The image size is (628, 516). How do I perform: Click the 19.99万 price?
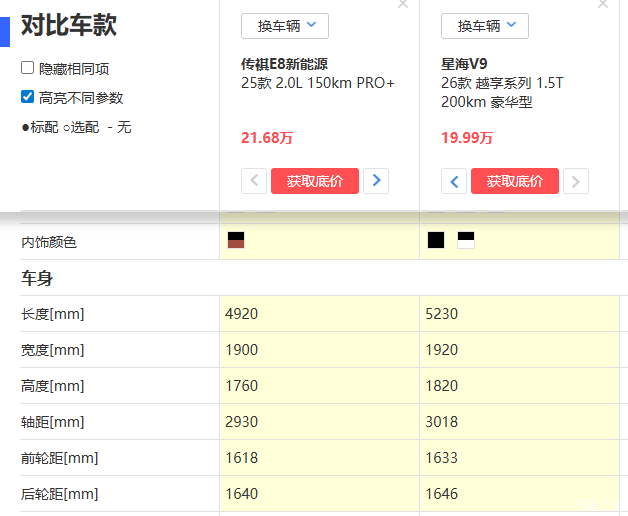coord(467,138)
